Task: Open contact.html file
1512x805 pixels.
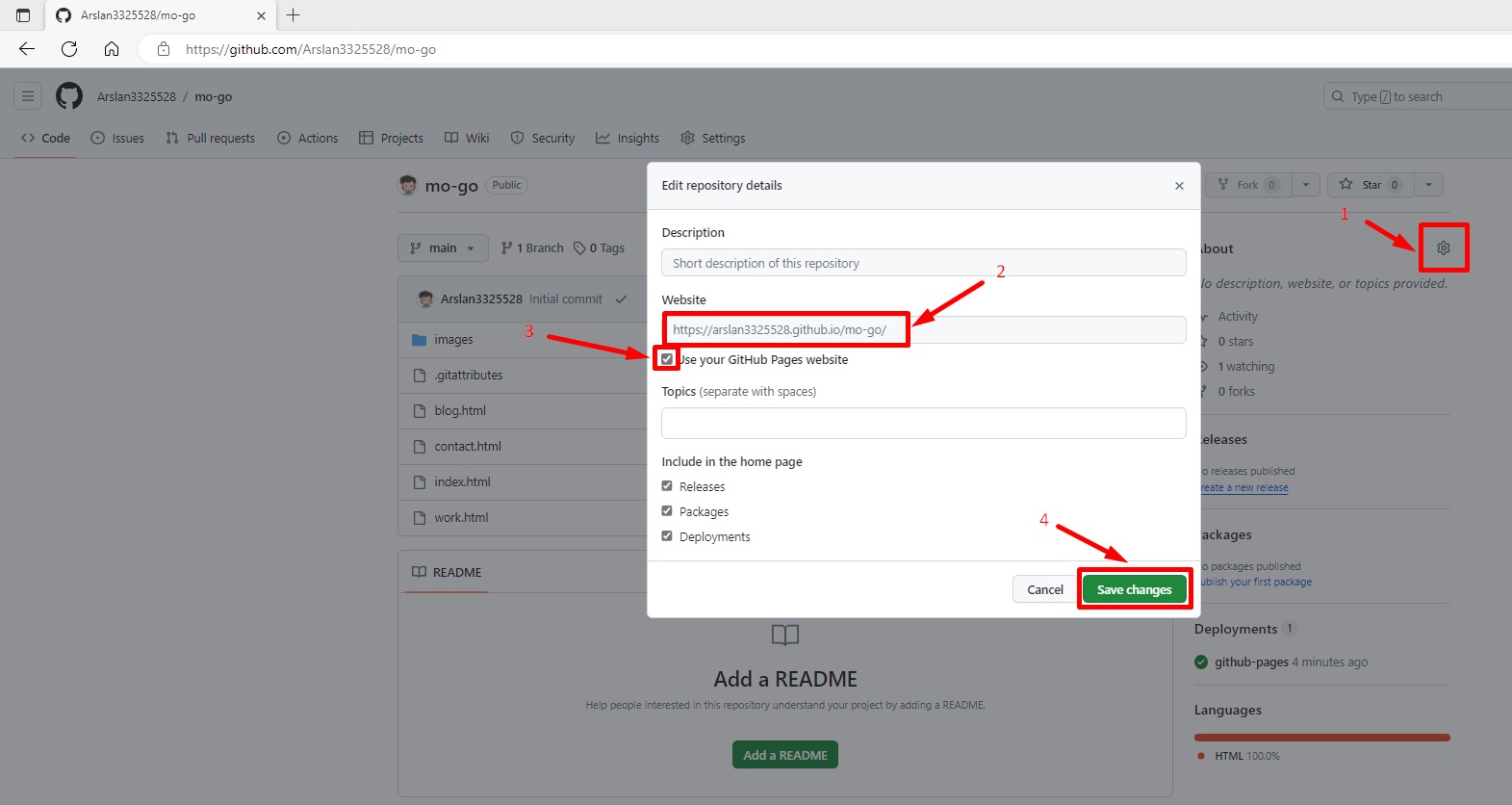Action: pyautogui.click(x=468, y=447)
